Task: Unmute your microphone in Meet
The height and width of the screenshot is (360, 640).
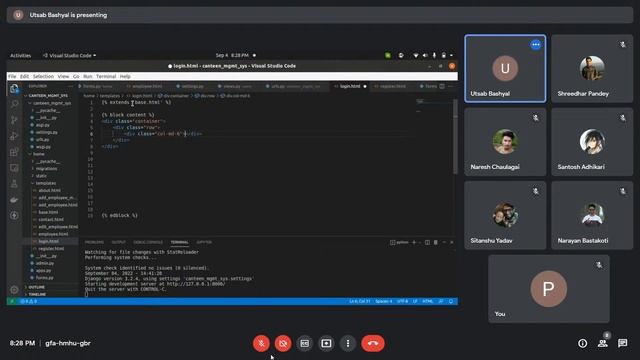Action: pyautogui.click(x=261, y=343)
